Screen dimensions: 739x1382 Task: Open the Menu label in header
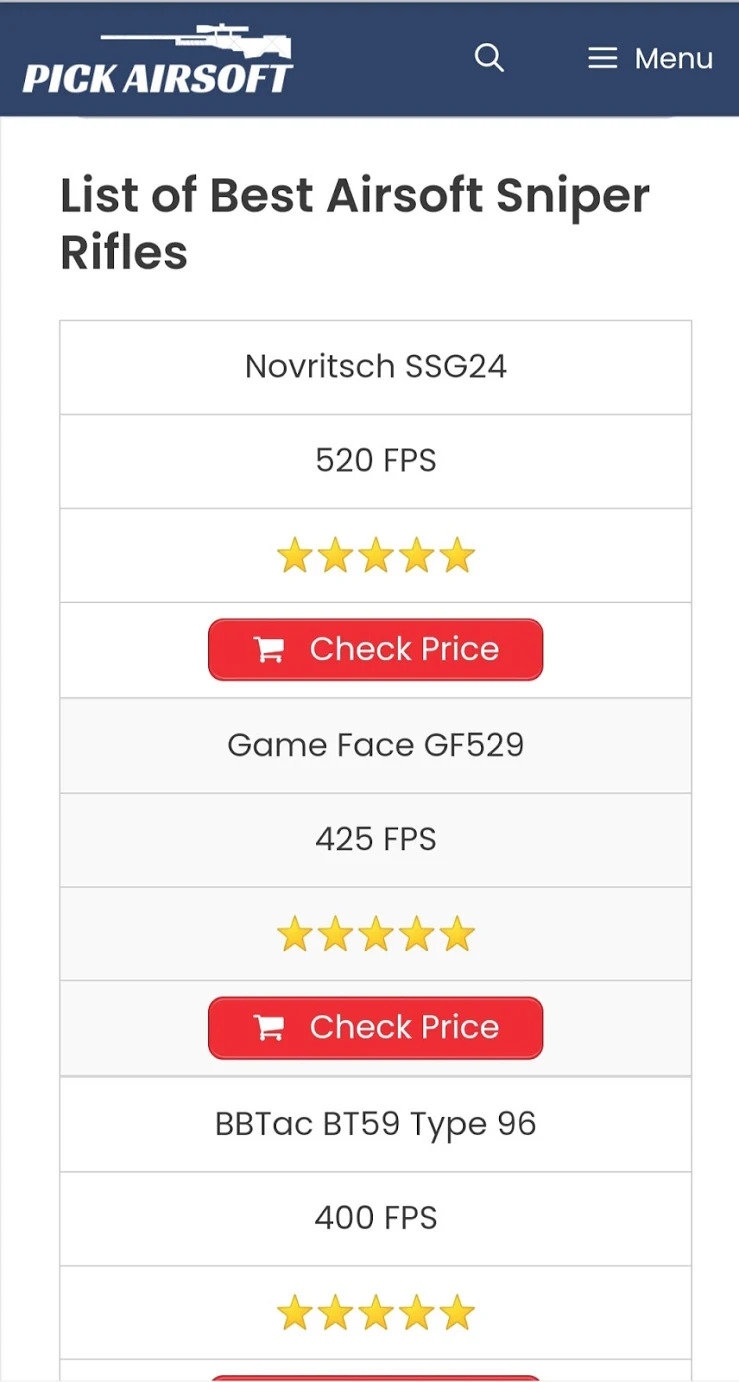673,58
